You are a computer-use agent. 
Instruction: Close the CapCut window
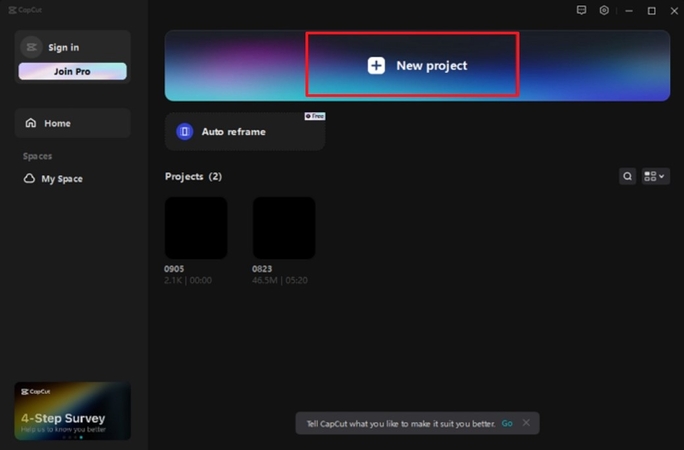pos(674,11)
